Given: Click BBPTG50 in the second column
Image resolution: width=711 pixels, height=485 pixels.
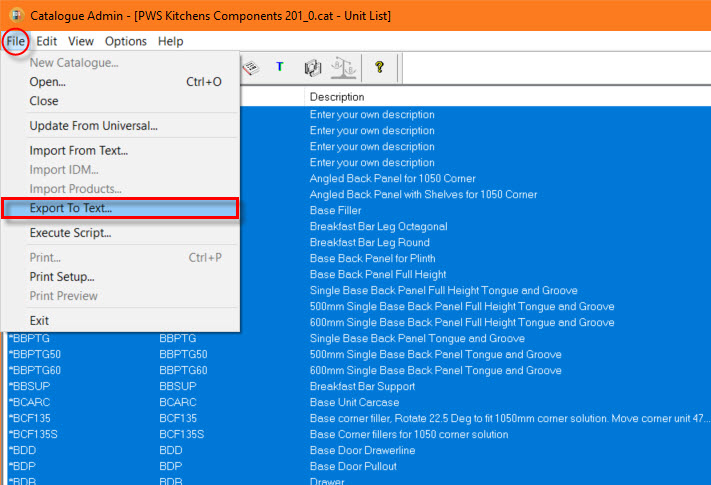Looking at the screenshot, I should [183, 354].
